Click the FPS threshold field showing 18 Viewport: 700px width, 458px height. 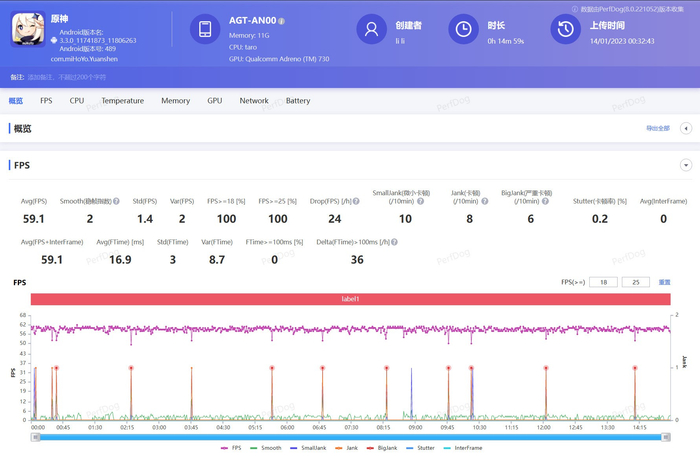[x=603, y=283]
